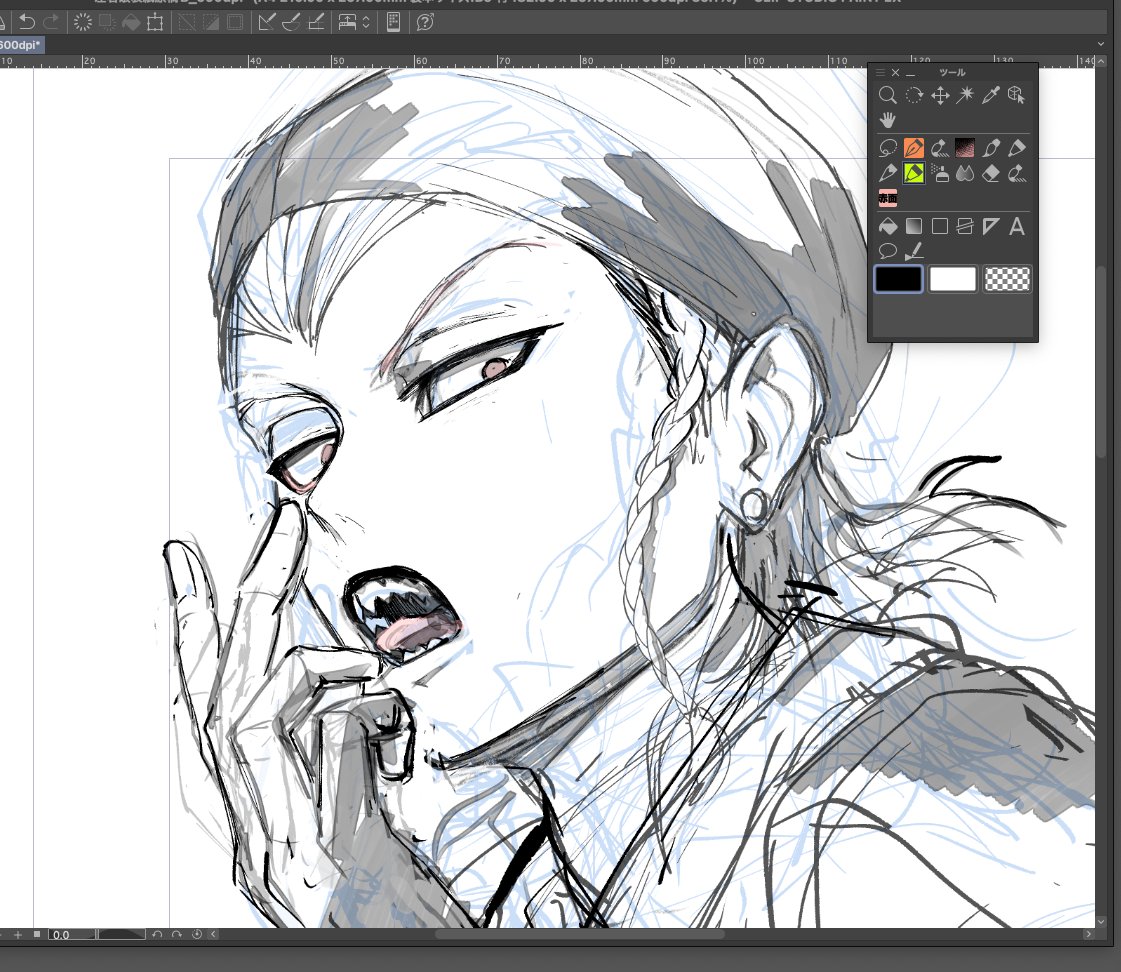The height and width of the screenshot is (972, 1121).
Task: Select the Move layer tool
Action: 939,95
